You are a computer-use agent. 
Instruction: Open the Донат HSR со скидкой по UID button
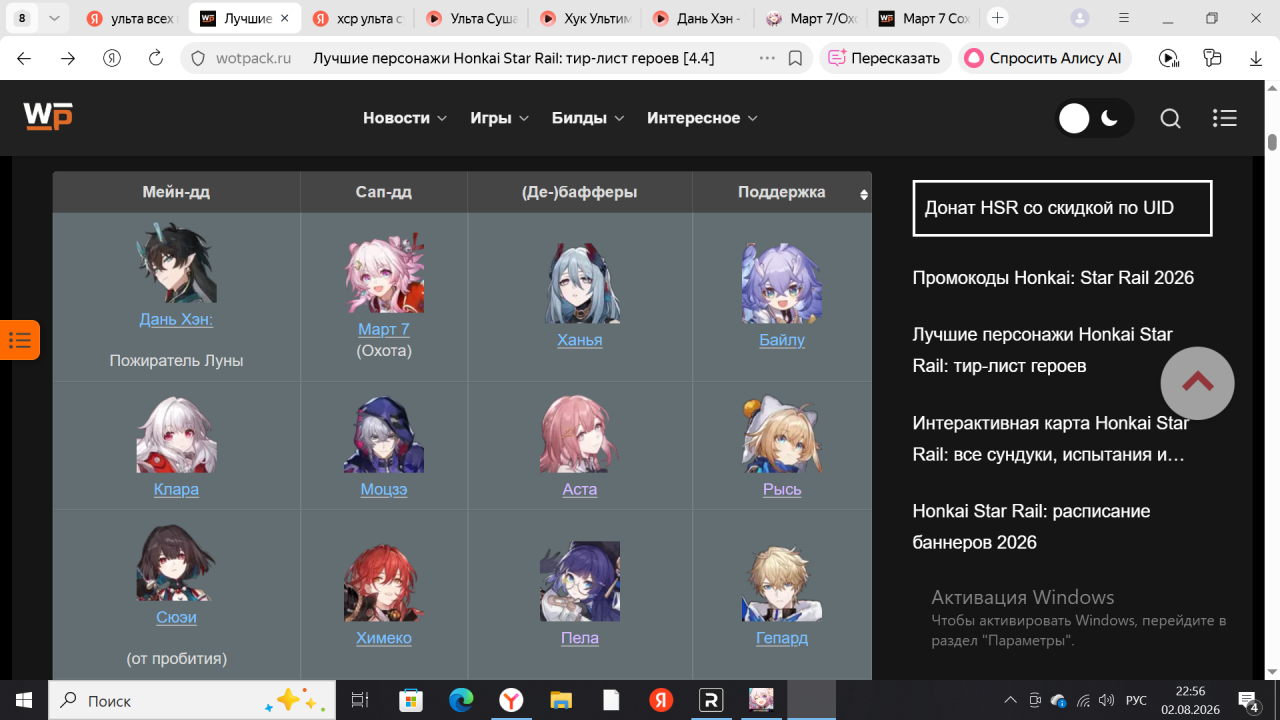click(x=1062, y=208)
